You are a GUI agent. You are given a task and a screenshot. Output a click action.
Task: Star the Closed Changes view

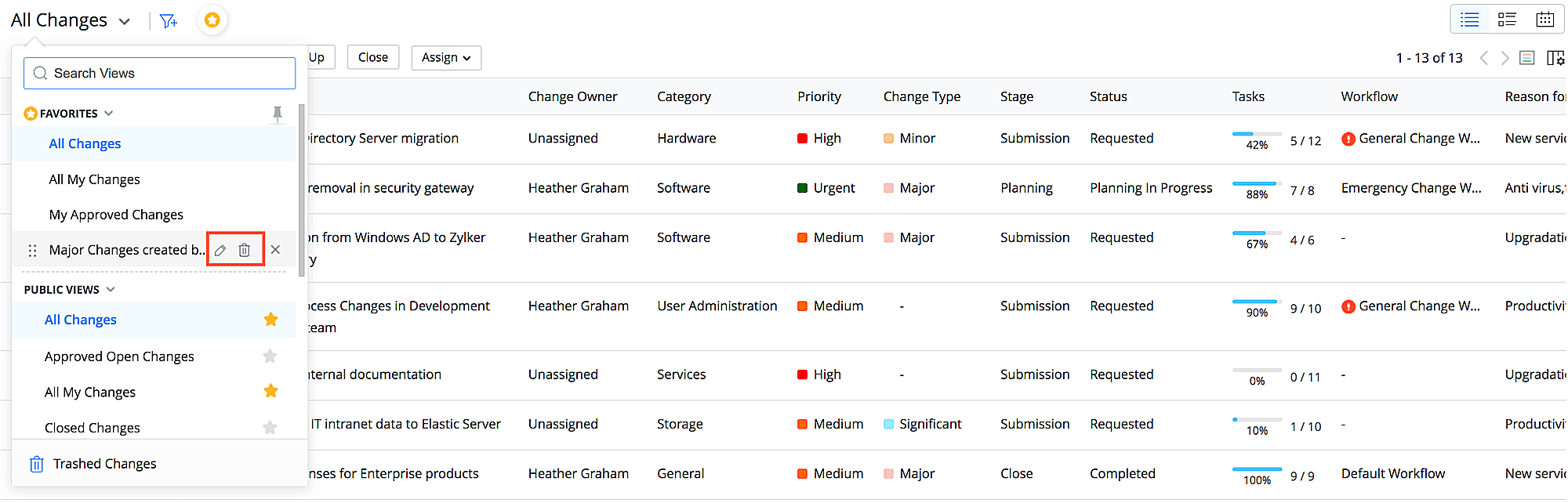tap(270, 427)
